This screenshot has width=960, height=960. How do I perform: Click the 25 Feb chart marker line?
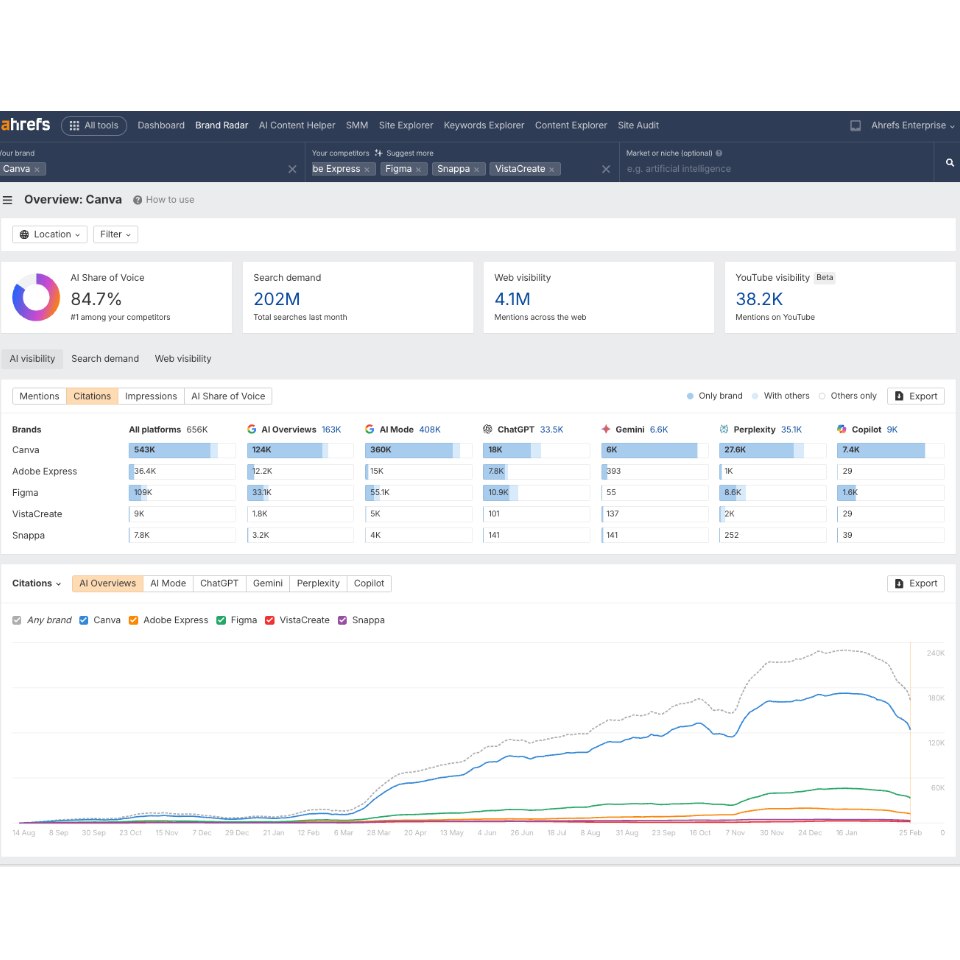pyautogui.click(x=910, y=732)
